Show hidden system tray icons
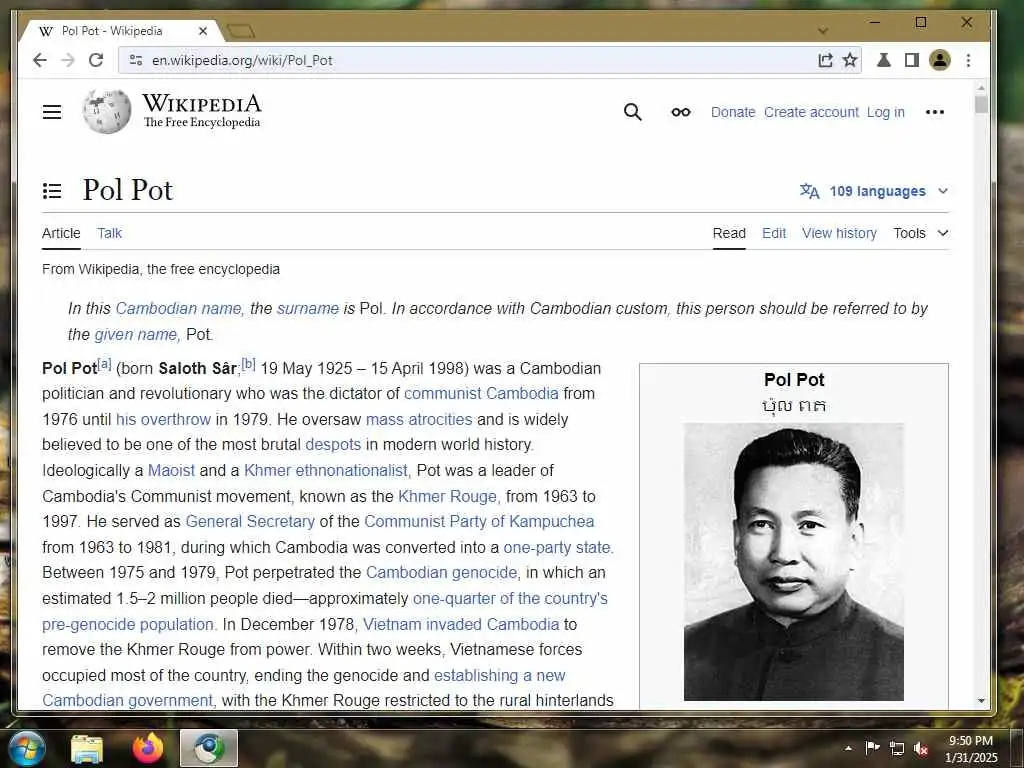 pos(848,748)
